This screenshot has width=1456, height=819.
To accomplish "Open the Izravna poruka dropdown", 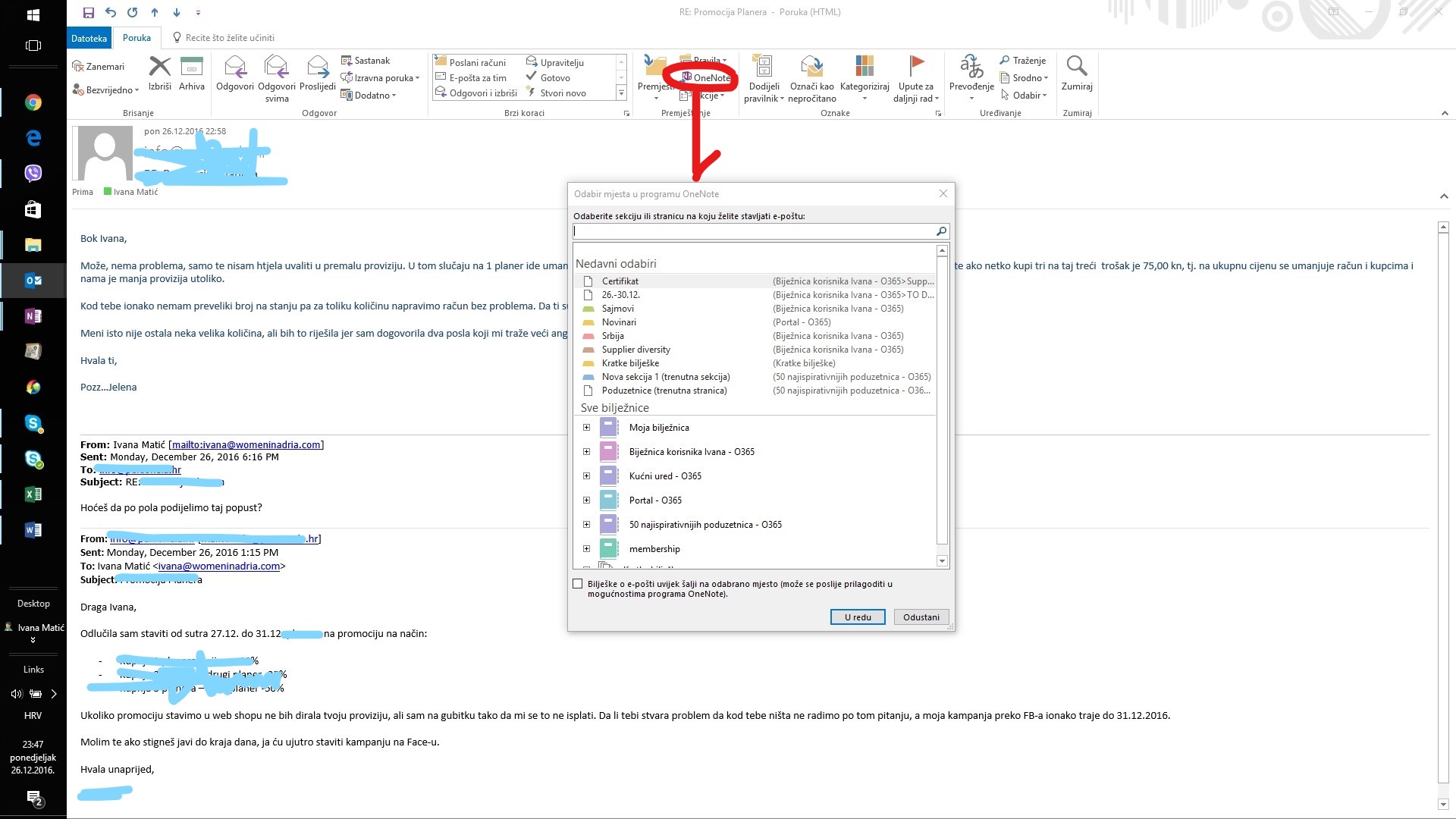I will pos(381,78).
